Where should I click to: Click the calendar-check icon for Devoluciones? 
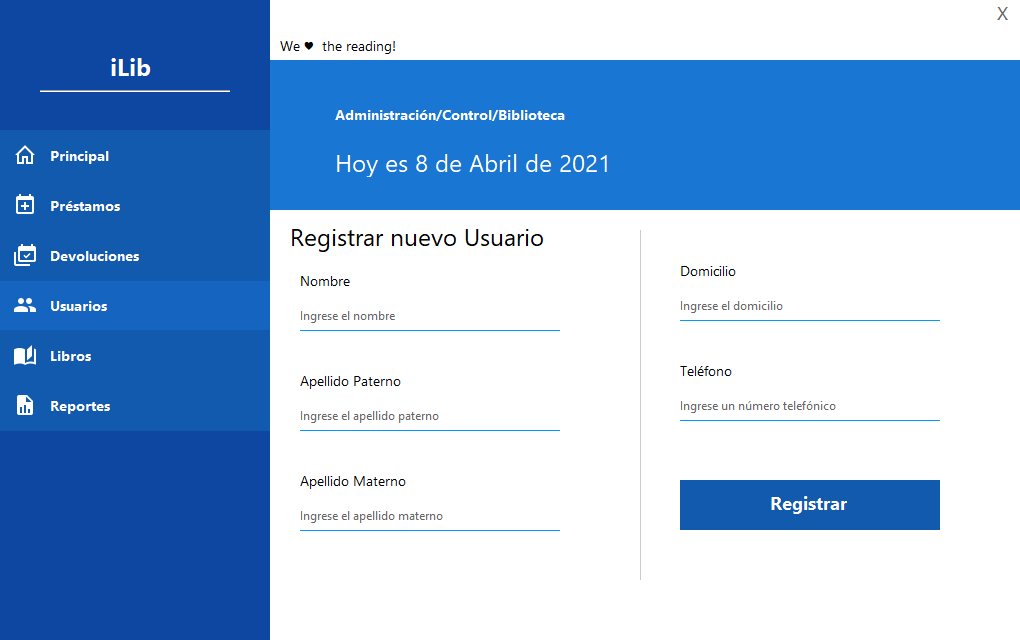pos(25,255)
